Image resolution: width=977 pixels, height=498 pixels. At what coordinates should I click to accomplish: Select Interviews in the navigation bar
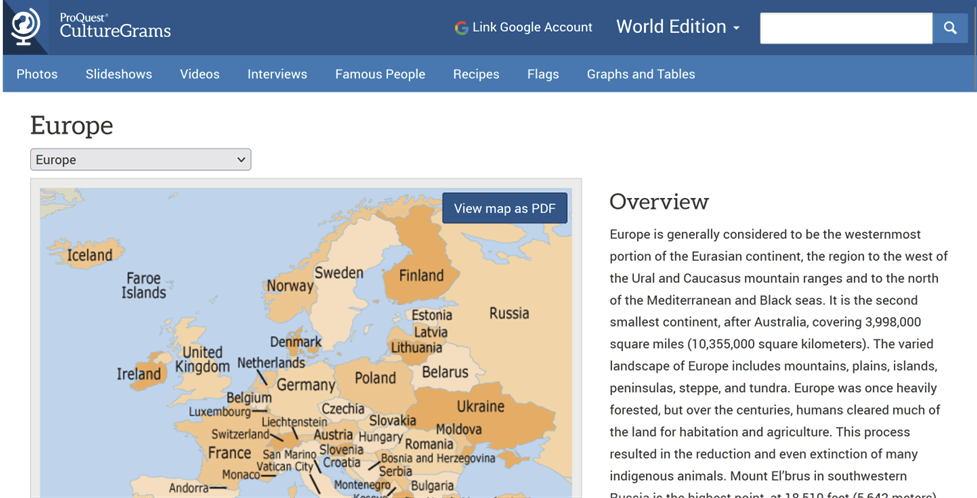pos(277,74)
